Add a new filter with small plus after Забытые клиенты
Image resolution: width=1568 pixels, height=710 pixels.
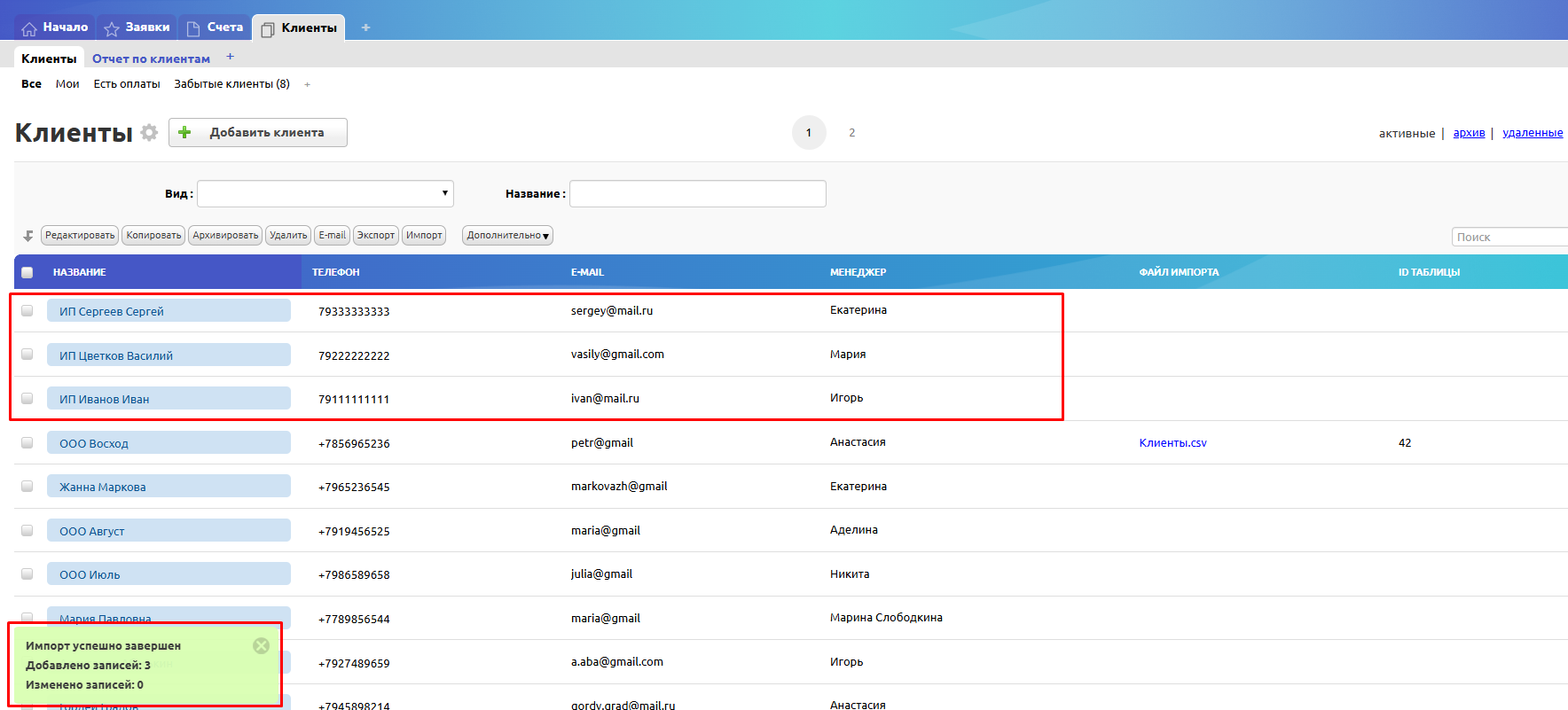point(308,85)
